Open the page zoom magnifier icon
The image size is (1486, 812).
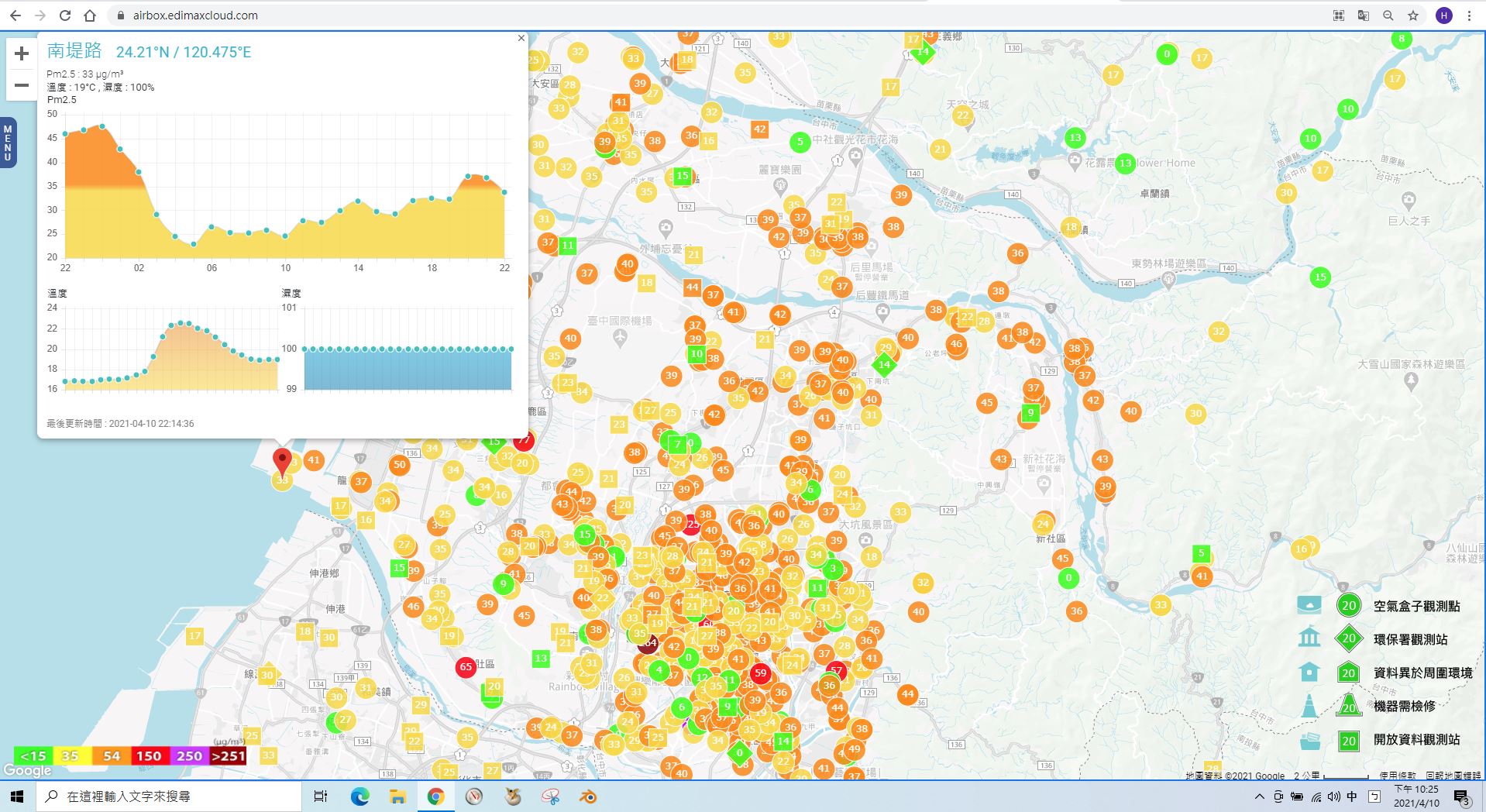click(x=1388, y=15)
